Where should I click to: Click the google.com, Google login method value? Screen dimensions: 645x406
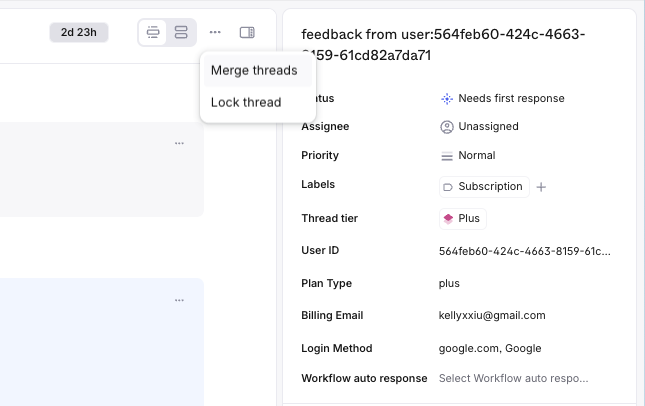point(490,348)
